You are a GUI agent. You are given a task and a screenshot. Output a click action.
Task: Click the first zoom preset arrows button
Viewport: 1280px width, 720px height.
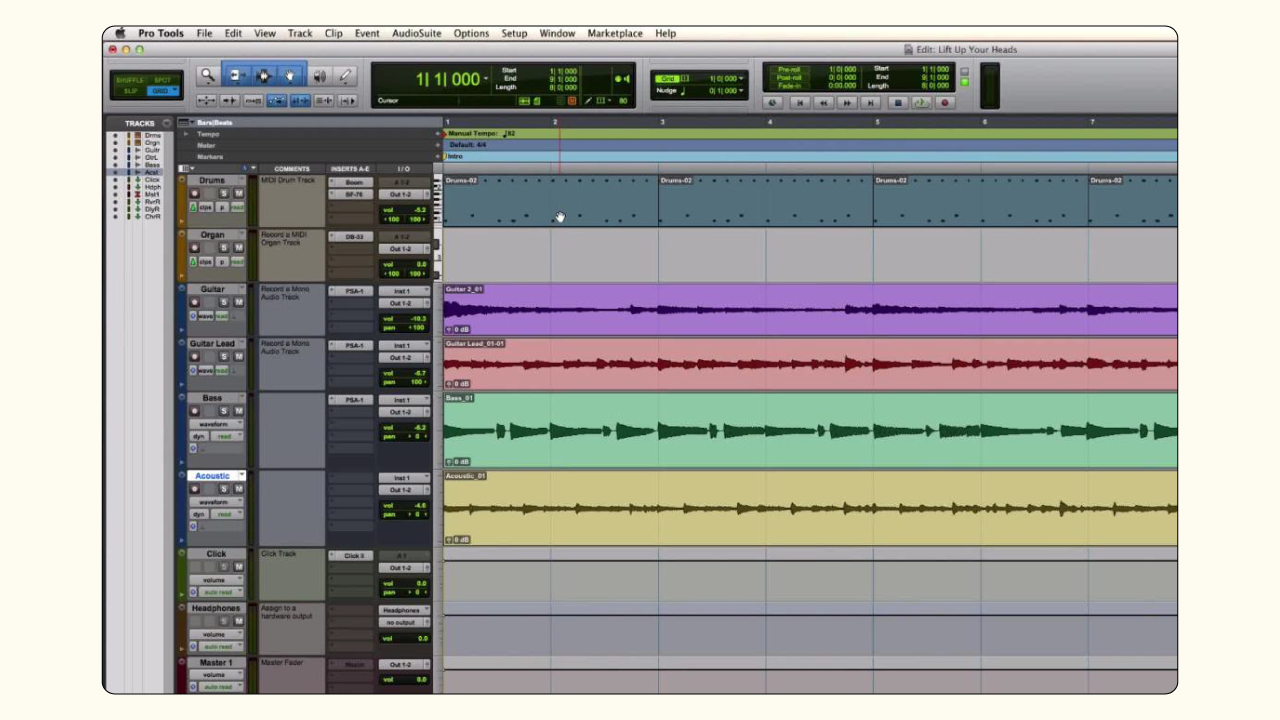click(x=206, y=100)
